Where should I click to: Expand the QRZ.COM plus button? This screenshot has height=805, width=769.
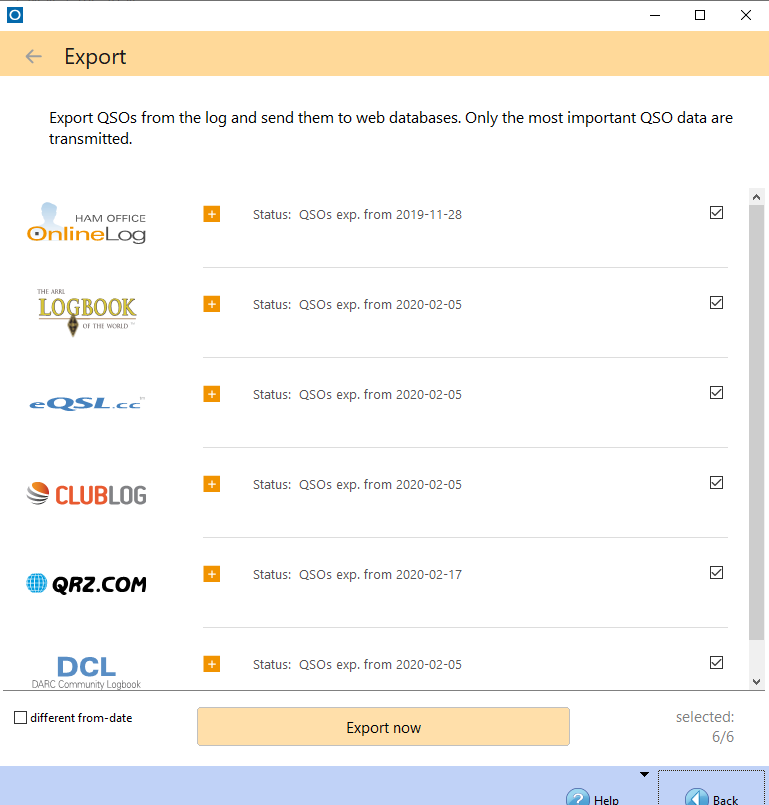pos(212,574)
